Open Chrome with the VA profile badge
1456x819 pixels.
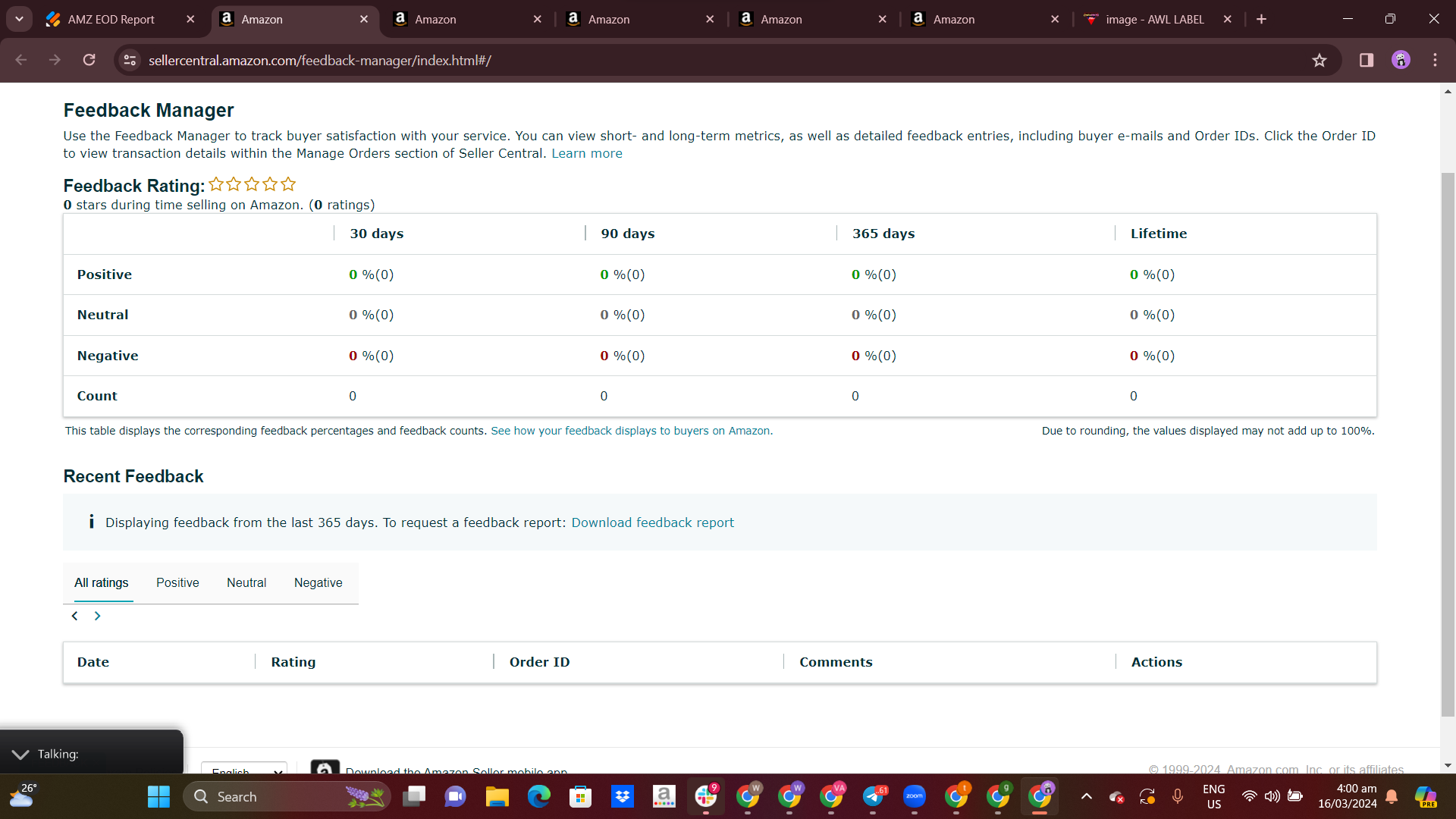832,796
